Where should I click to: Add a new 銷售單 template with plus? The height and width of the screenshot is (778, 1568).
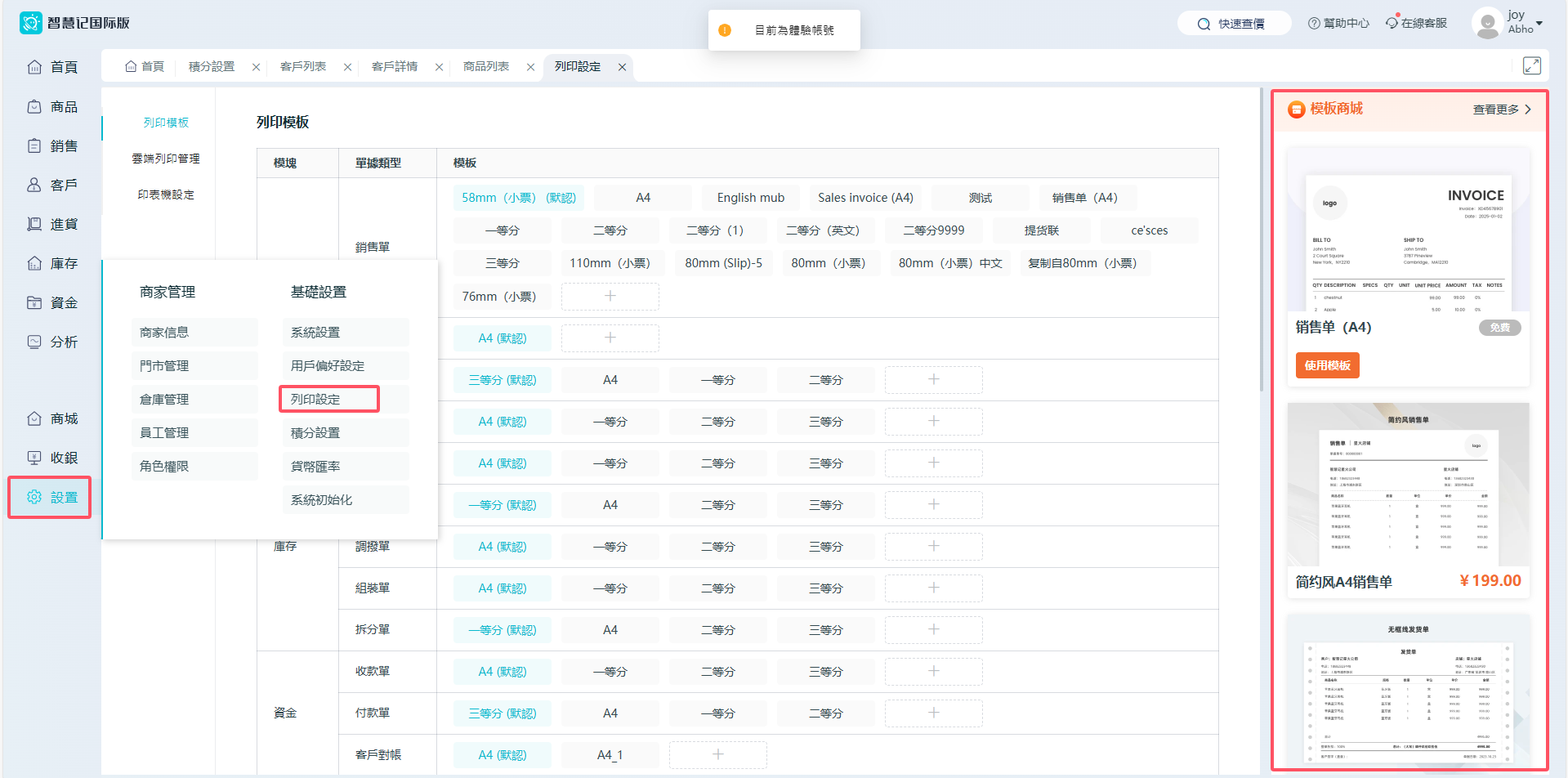(x=610, y=297)
